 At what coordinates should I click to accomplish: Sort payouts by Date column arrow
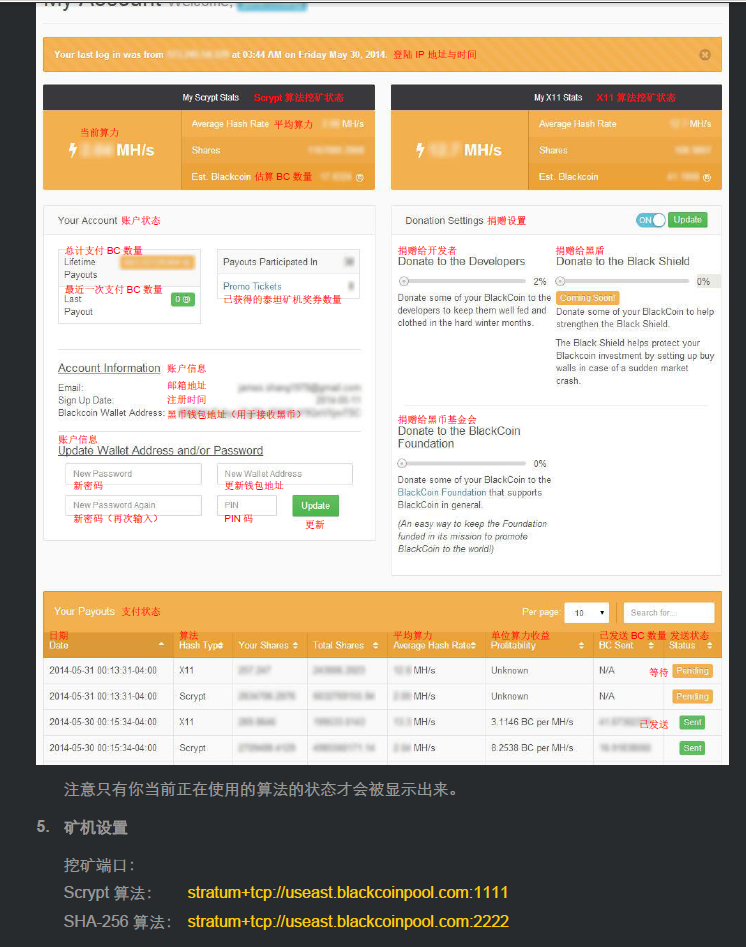point(161,644)
